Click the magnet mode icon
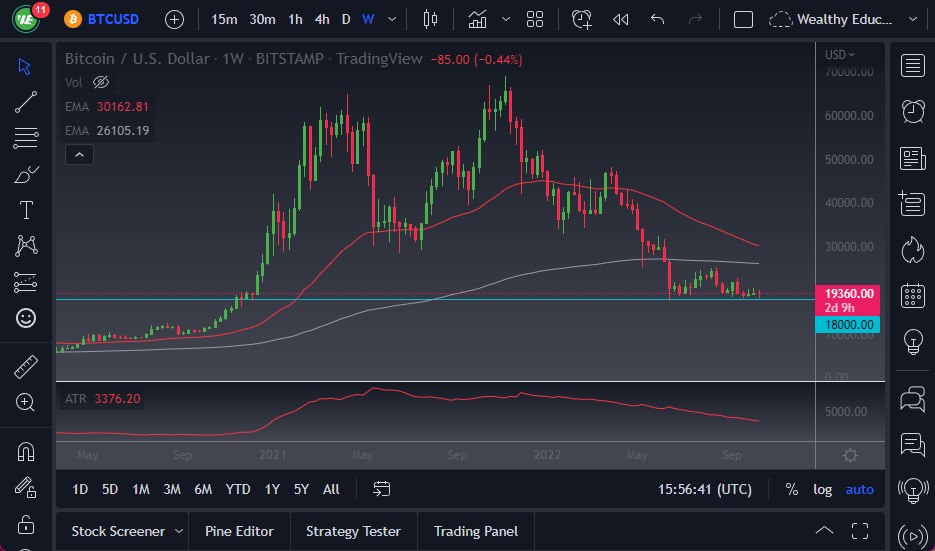935x551 pixels. 26,451
